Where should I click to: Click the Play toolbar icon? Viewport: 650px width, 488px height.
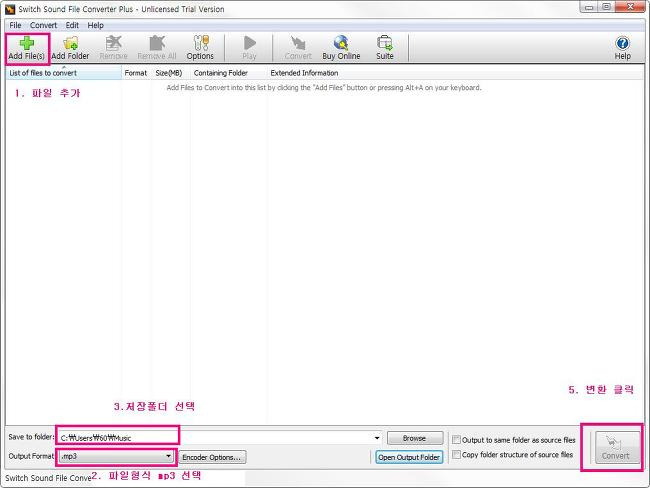(x=249, y=48)
